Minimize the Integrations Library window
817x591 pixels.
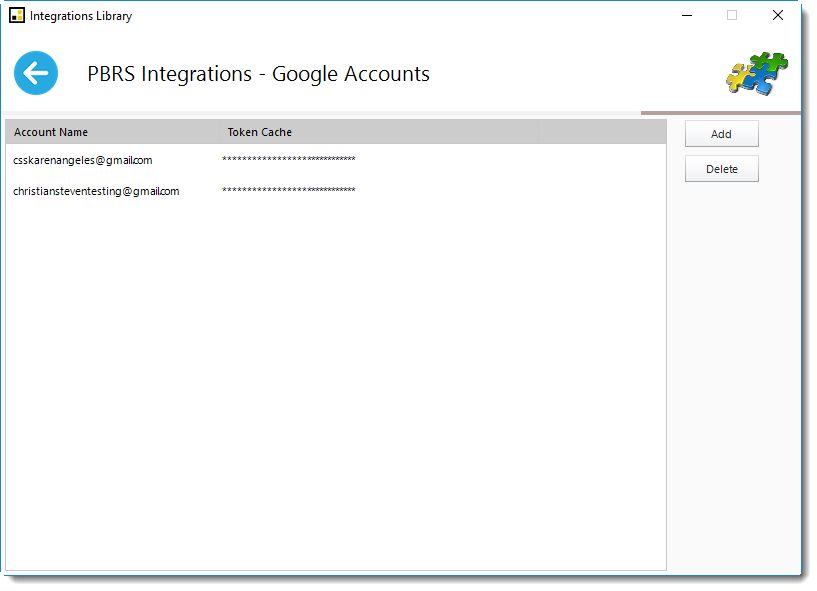[x=687, y=16]
